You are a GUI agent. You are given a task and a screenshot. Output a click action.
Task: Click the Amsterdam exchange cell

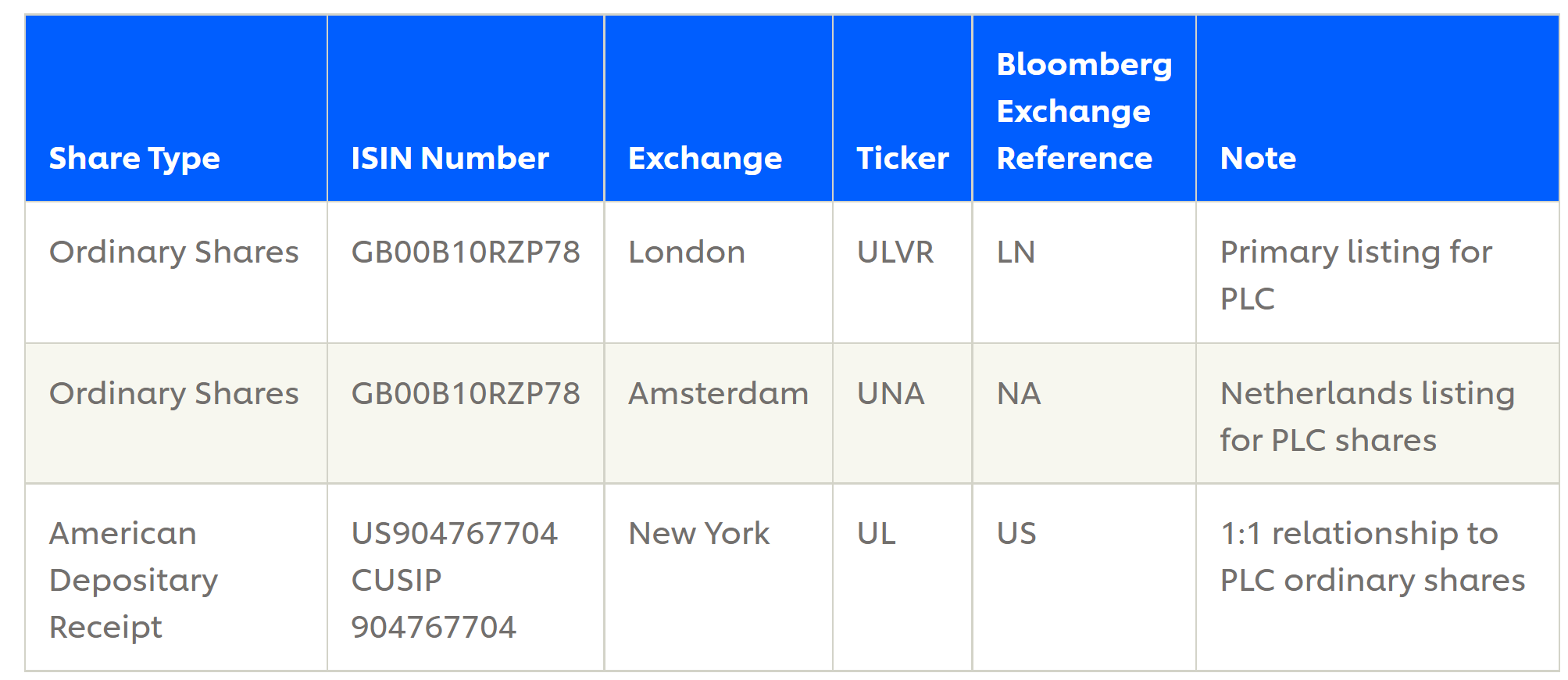[x=718, y=393]
